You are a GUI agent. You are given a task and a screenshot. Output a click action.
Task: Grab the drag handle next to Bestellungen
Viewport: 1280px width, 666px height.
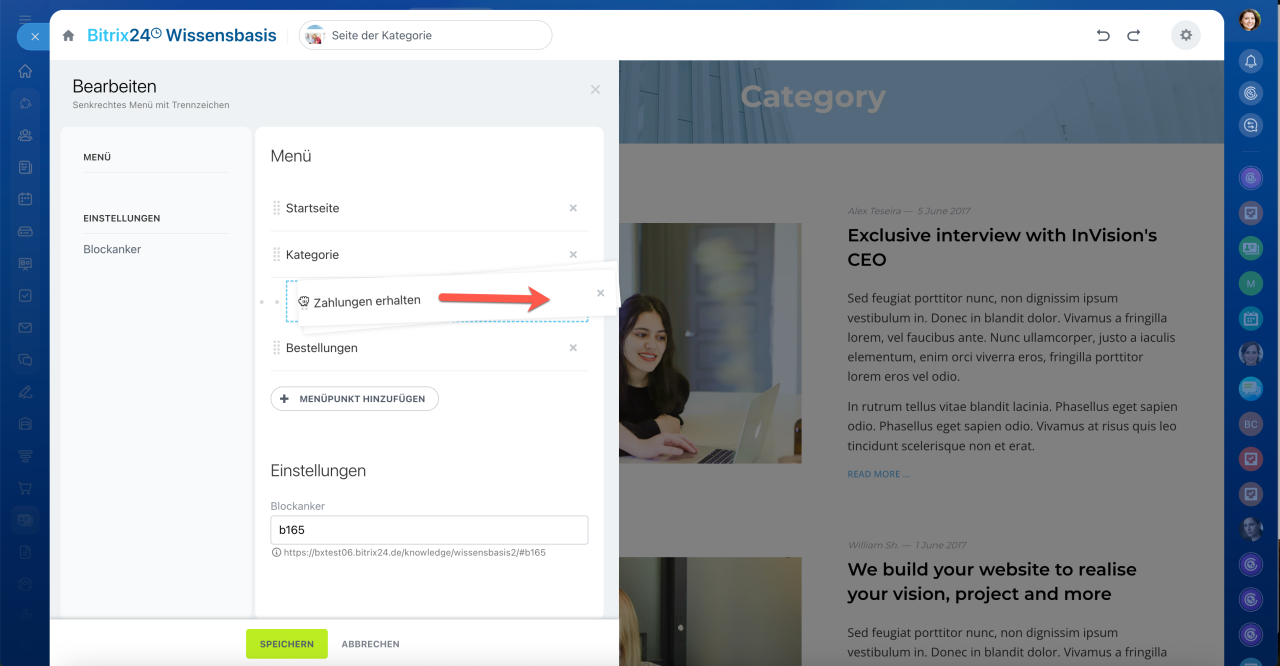click(277, 348)
